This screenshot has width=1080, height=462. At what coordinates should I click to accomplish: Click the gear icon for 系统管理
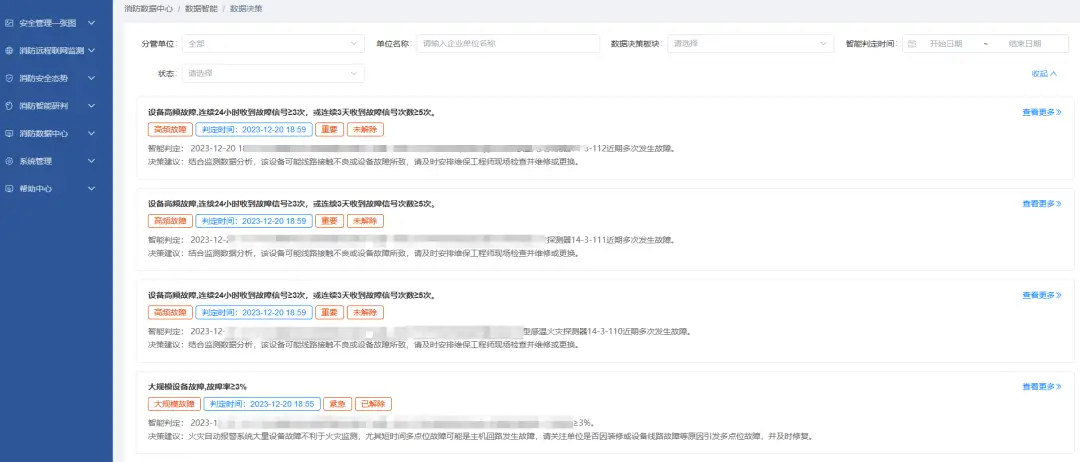pos(9,161)
